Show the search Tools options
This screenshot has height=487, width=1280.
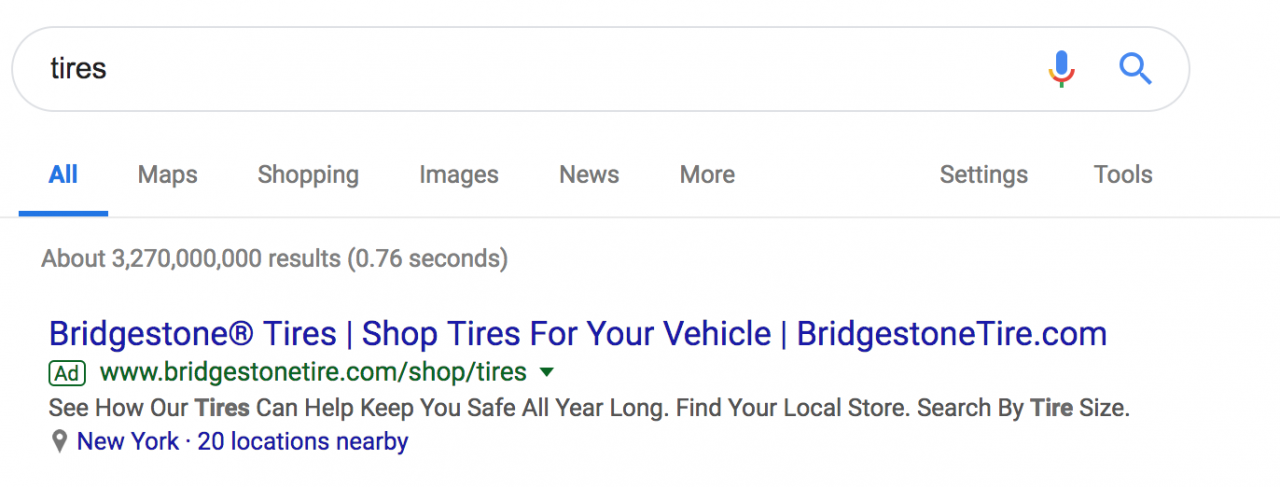click(1123, 175)
